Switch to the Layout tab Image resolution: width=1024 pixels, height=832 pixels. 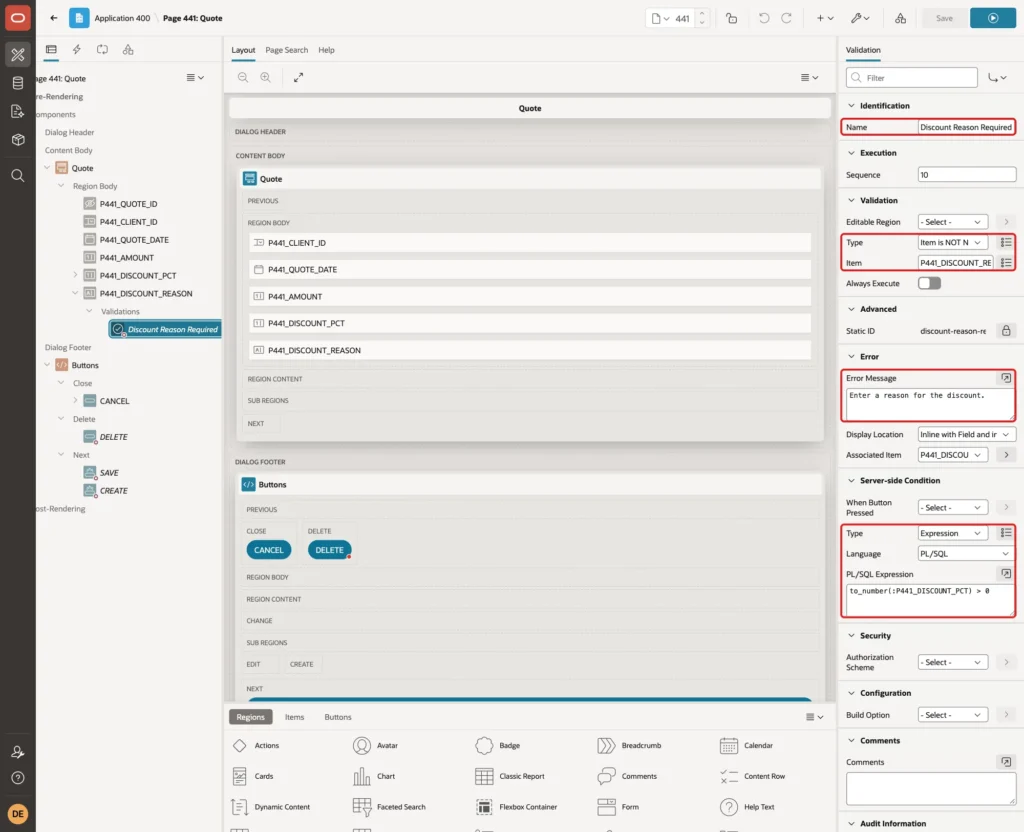tap(243, 50)
